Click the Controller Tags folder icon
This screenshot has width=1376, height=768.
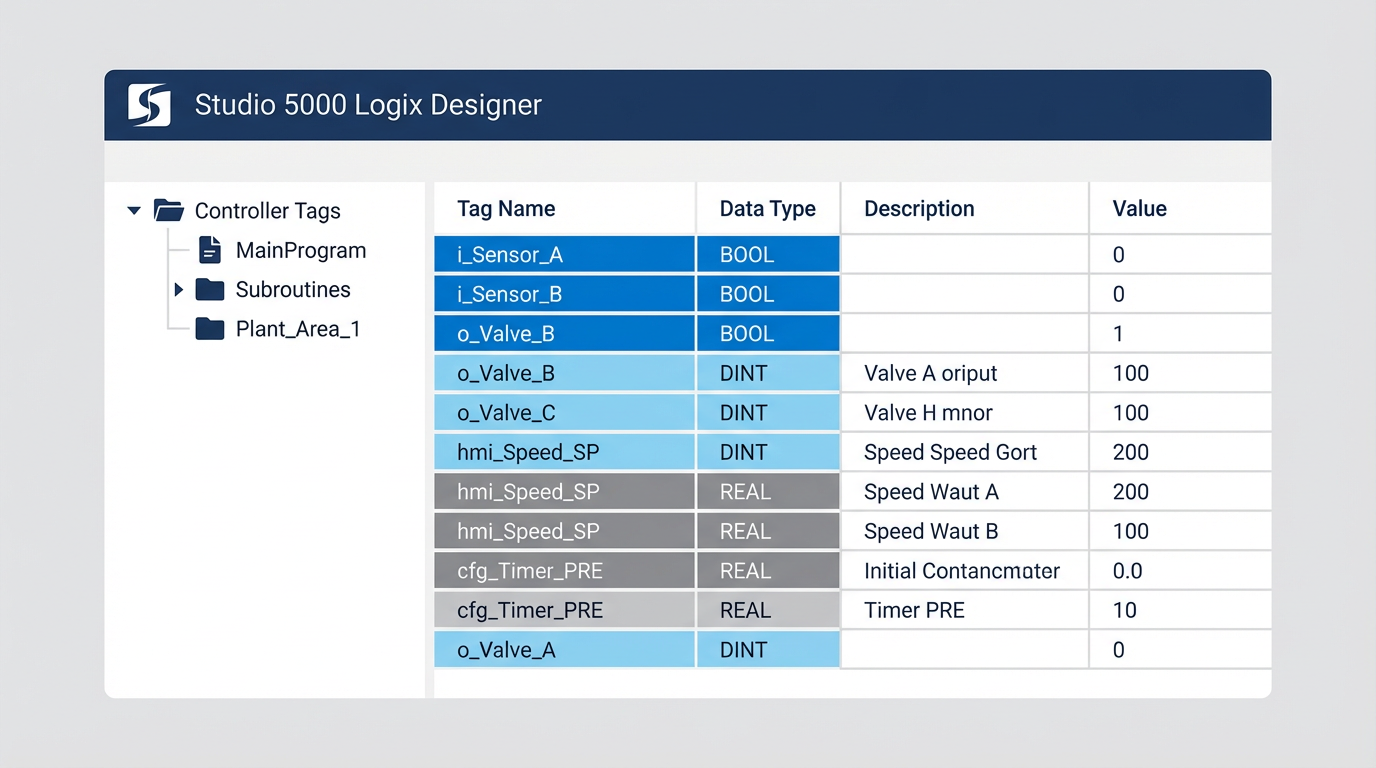[168, 211]
